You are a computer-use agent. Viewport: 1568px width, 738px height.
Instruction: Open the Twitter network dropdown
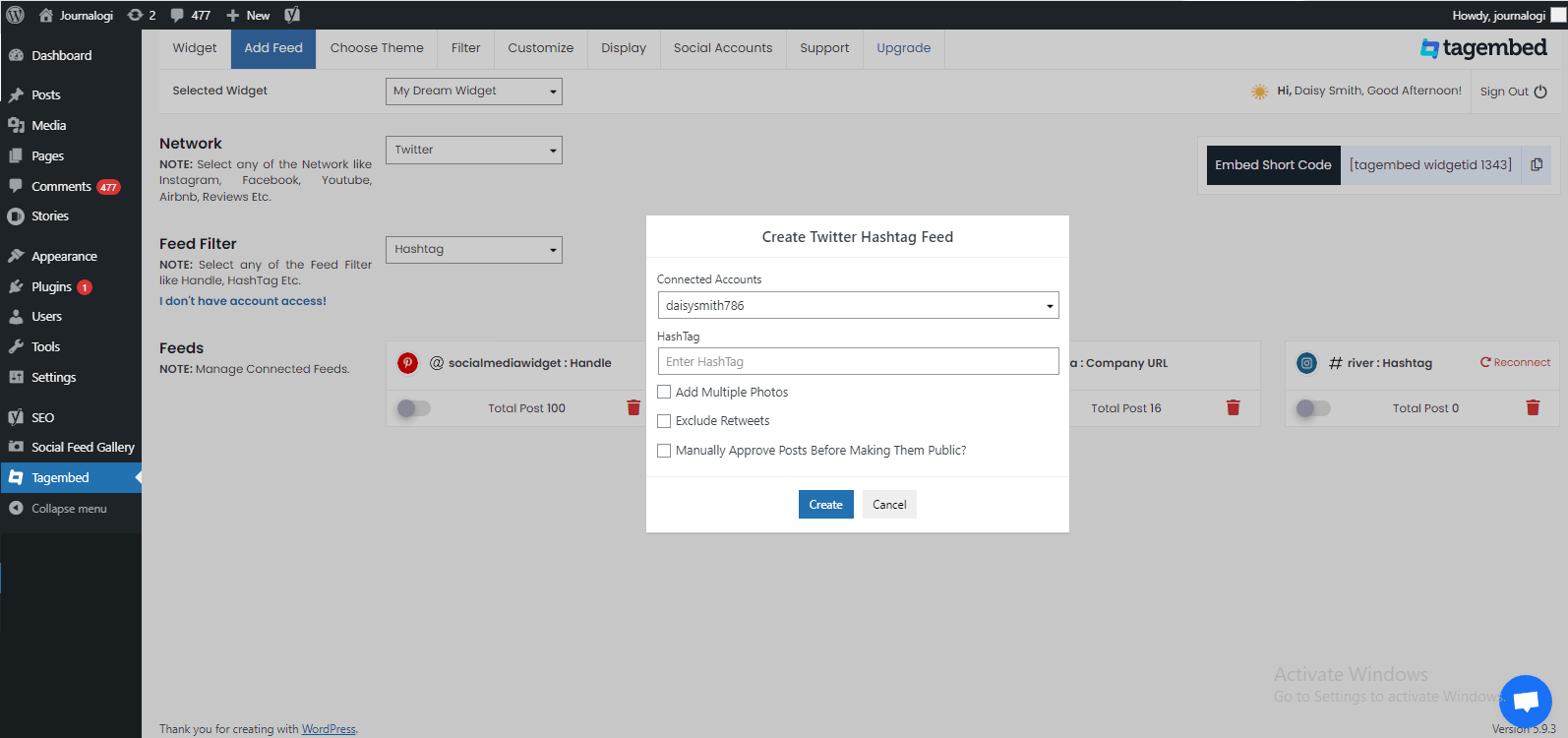[474, 150]
